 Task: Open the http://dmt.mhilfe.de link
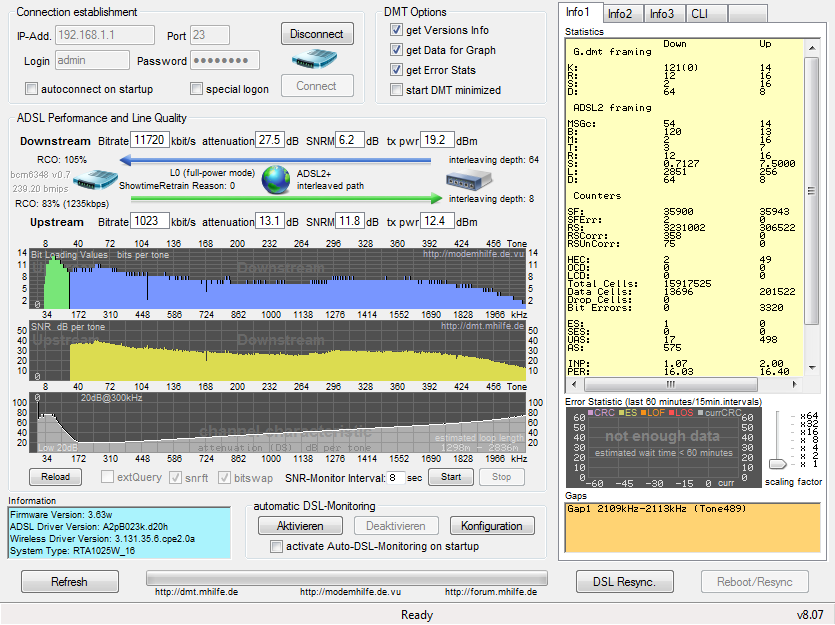click(197, 591)
